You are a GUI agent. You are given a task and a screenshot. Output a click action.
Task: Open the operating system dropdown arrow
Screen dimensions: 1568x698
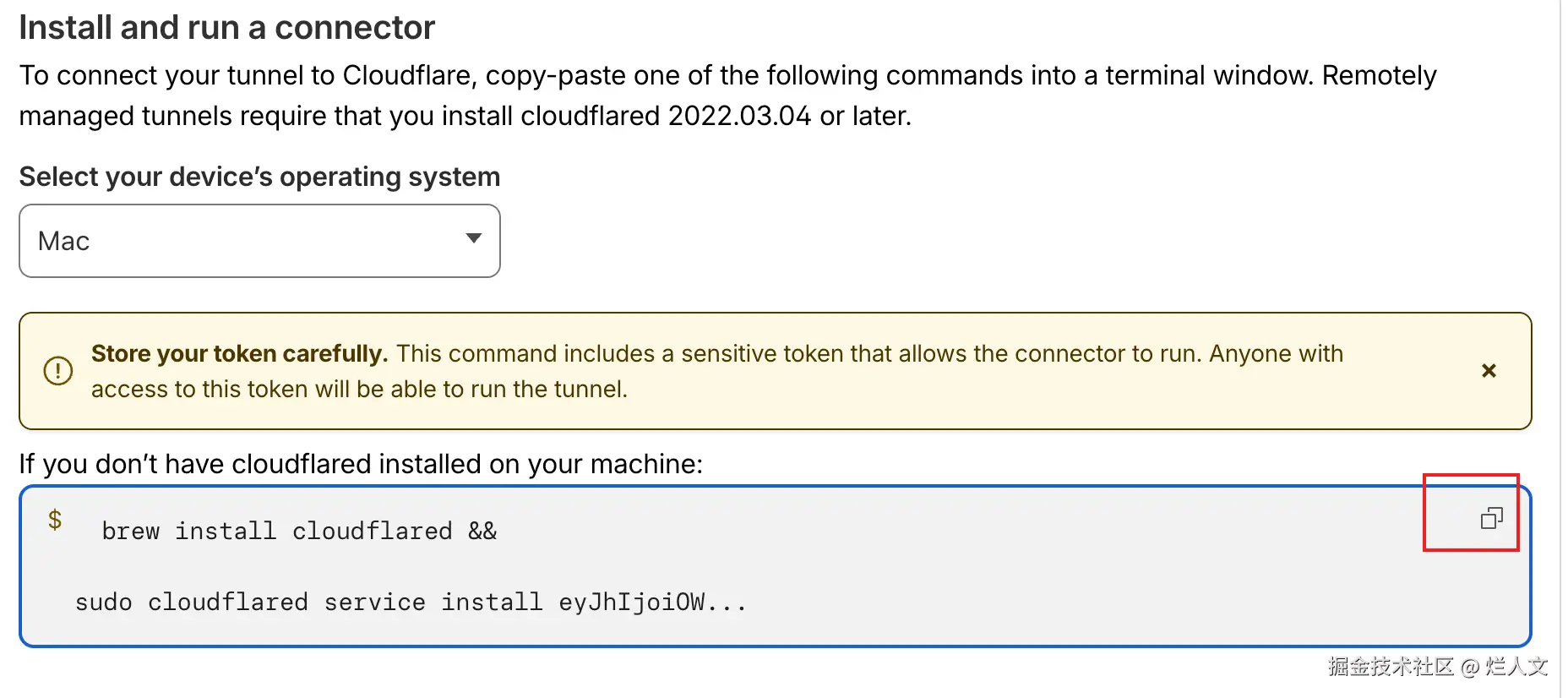pyautogui.click(x=474, y=239)
